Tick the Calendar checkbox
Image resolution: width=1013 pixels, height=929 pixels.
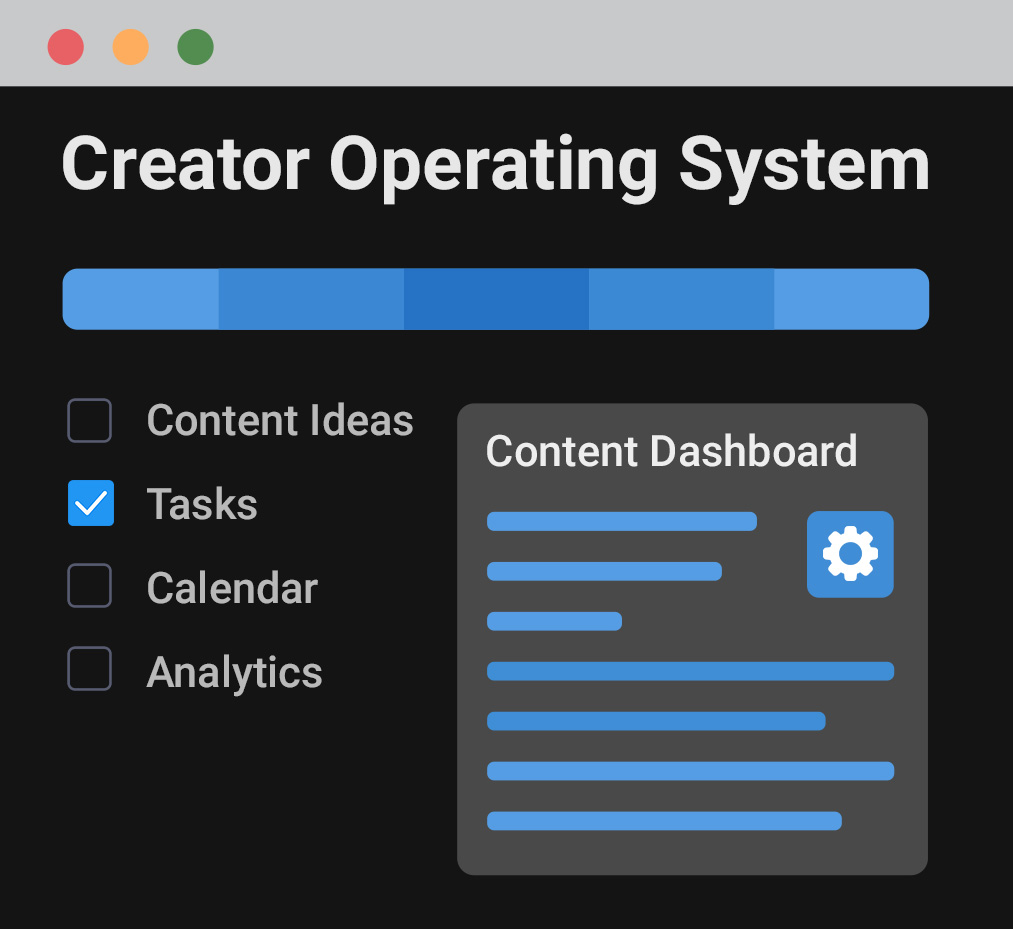tap(90, 586)
